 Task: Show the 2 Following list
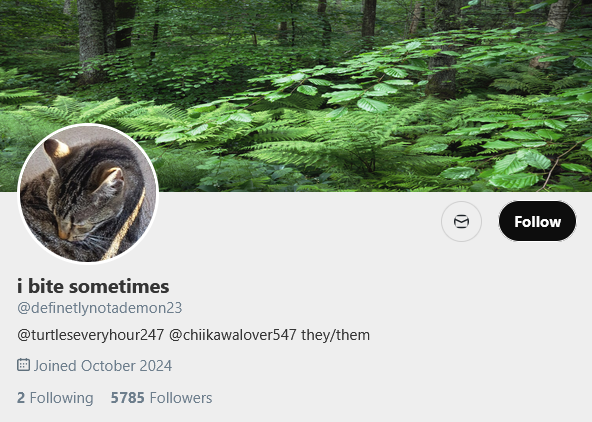tap(55, 398)
